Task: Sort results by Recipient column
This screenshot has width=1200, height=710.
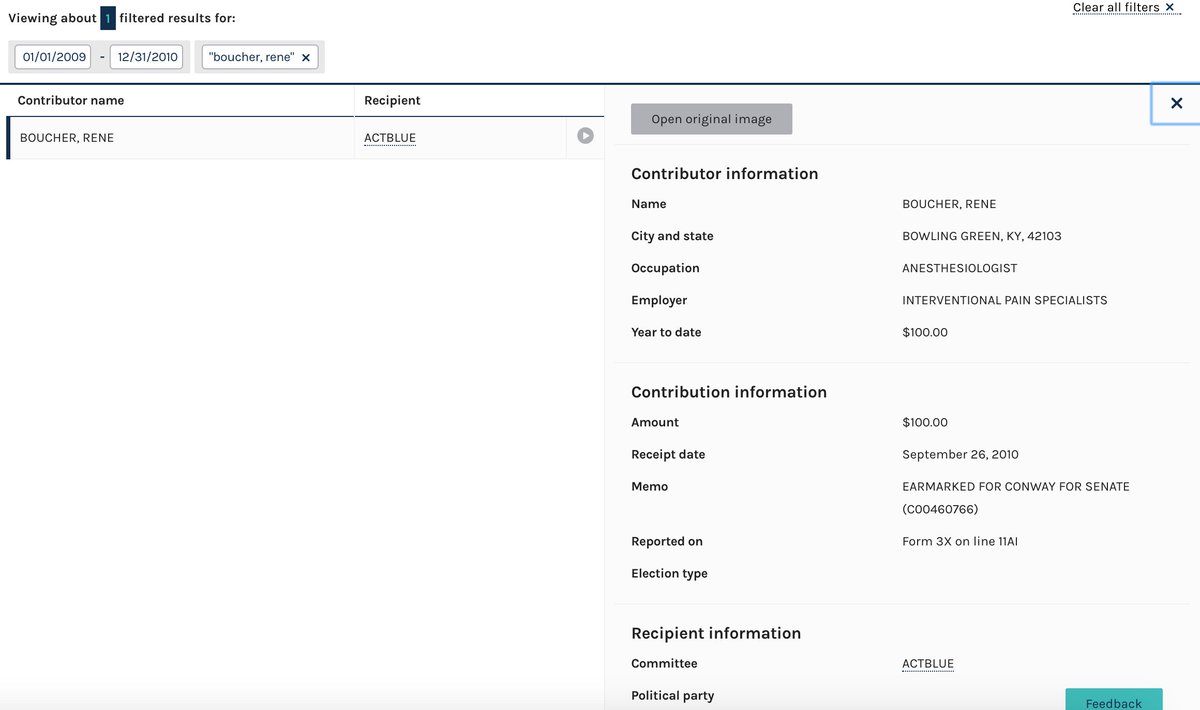Action: coord(392,100)
